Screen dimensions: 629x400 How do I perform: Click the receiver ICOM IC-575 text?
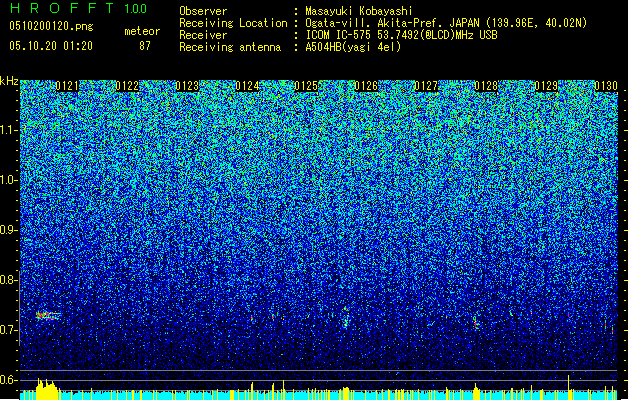point(401,35)
